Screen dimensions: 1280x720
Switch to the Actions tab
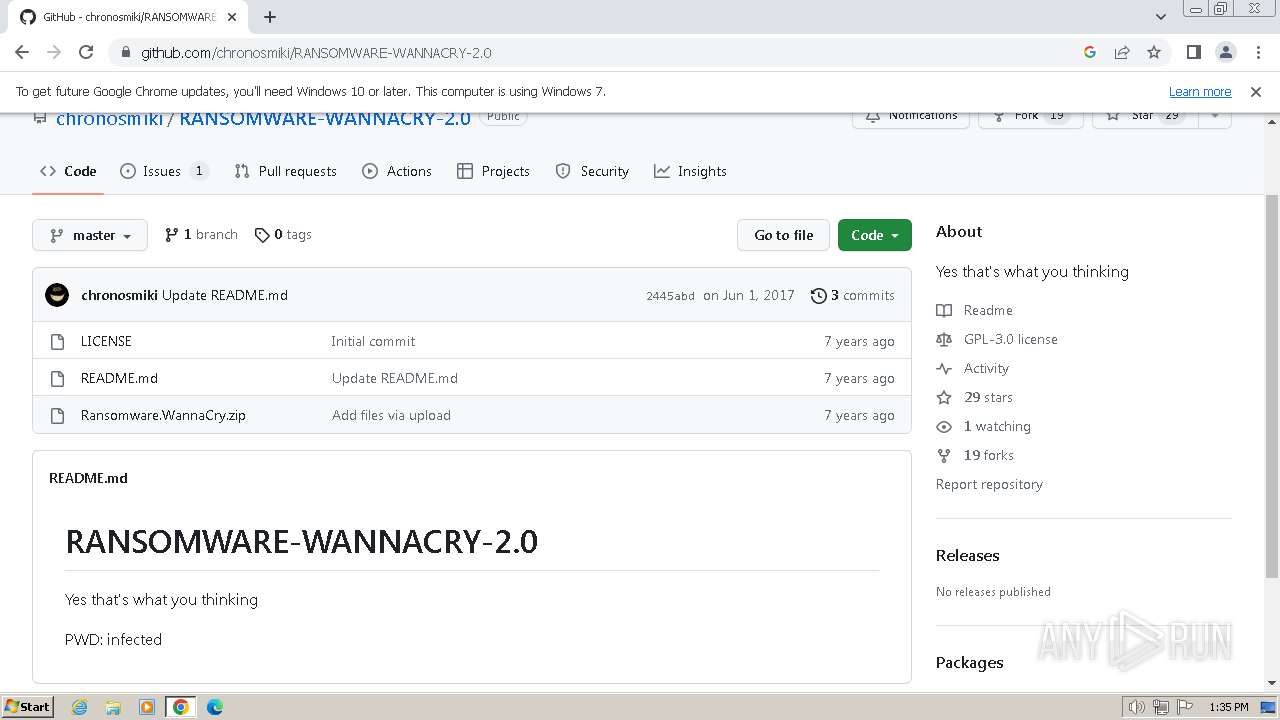397,171
